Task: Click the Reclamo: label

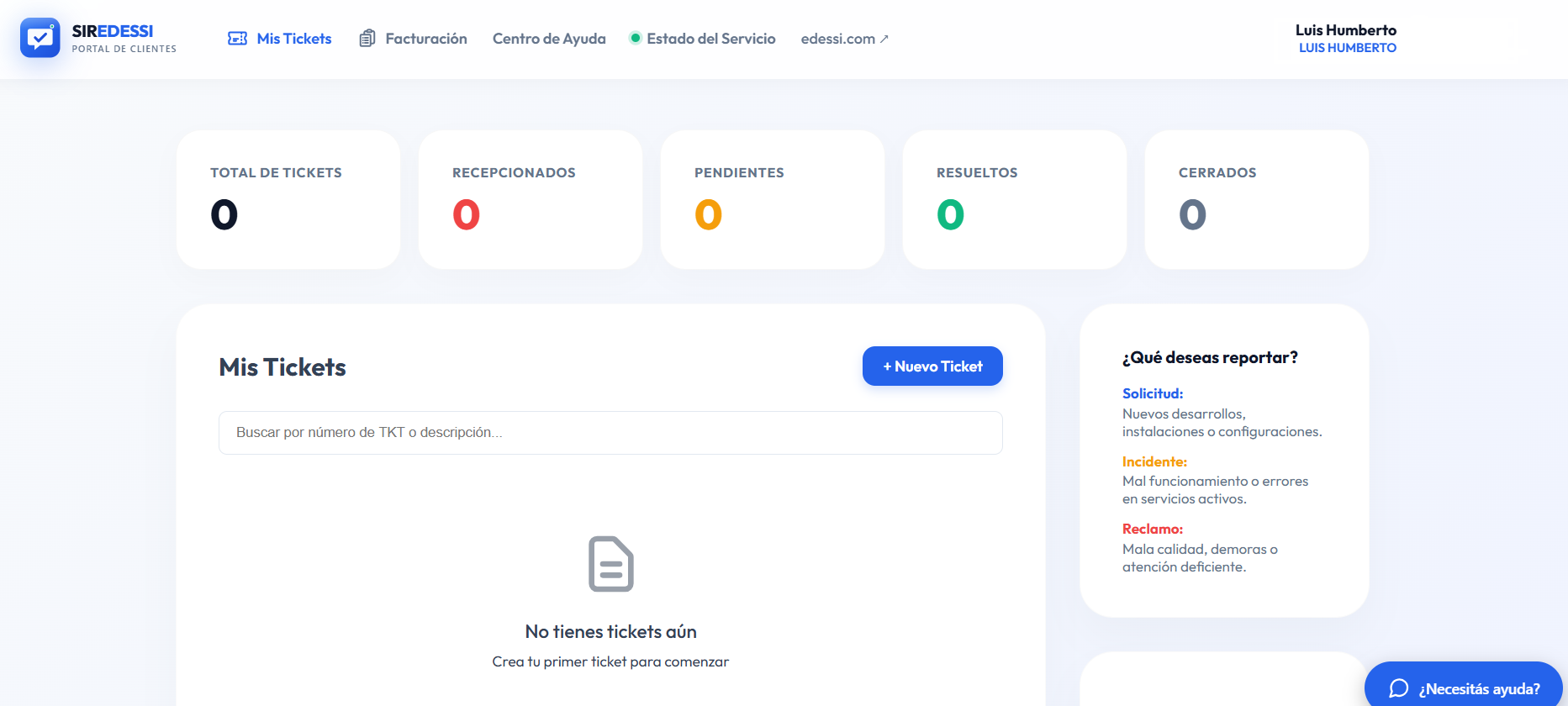Action: tap(1153, 529)
